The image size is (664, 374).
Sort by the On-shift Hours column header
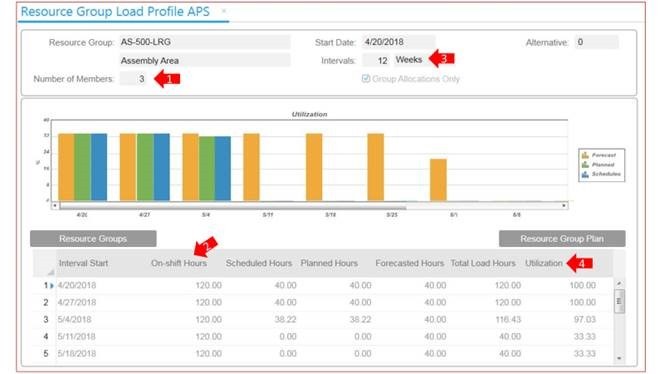tap(179, 263)
